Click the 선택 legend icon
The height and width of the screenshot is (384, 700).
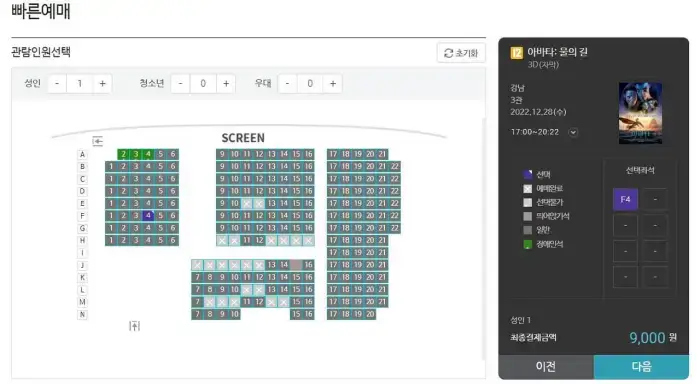coord(528,174)
